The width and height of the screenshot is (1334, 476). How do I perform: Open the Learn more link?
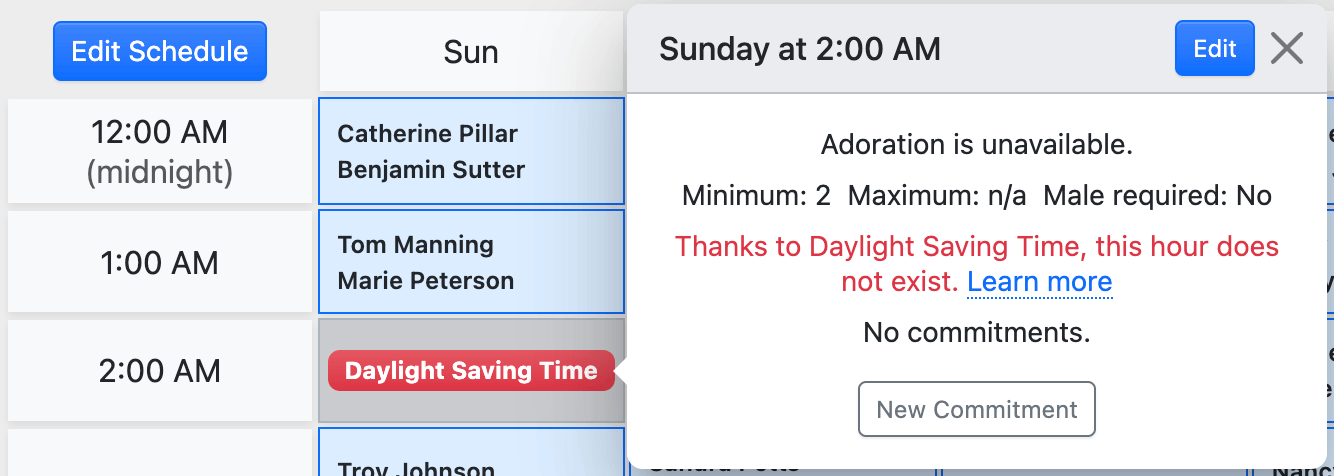[x=1039, y=282]
